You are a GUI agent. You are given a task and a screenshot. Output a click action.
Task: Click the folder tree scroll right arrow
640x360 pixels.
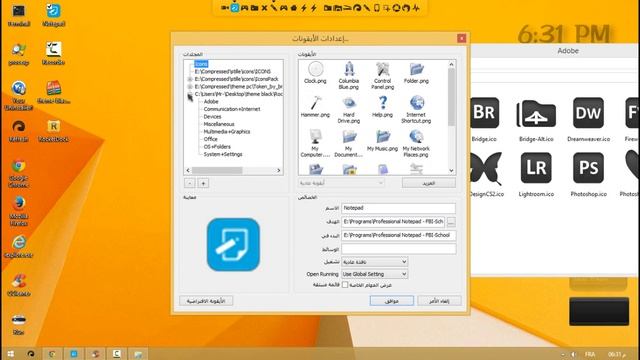coord(279,170)
